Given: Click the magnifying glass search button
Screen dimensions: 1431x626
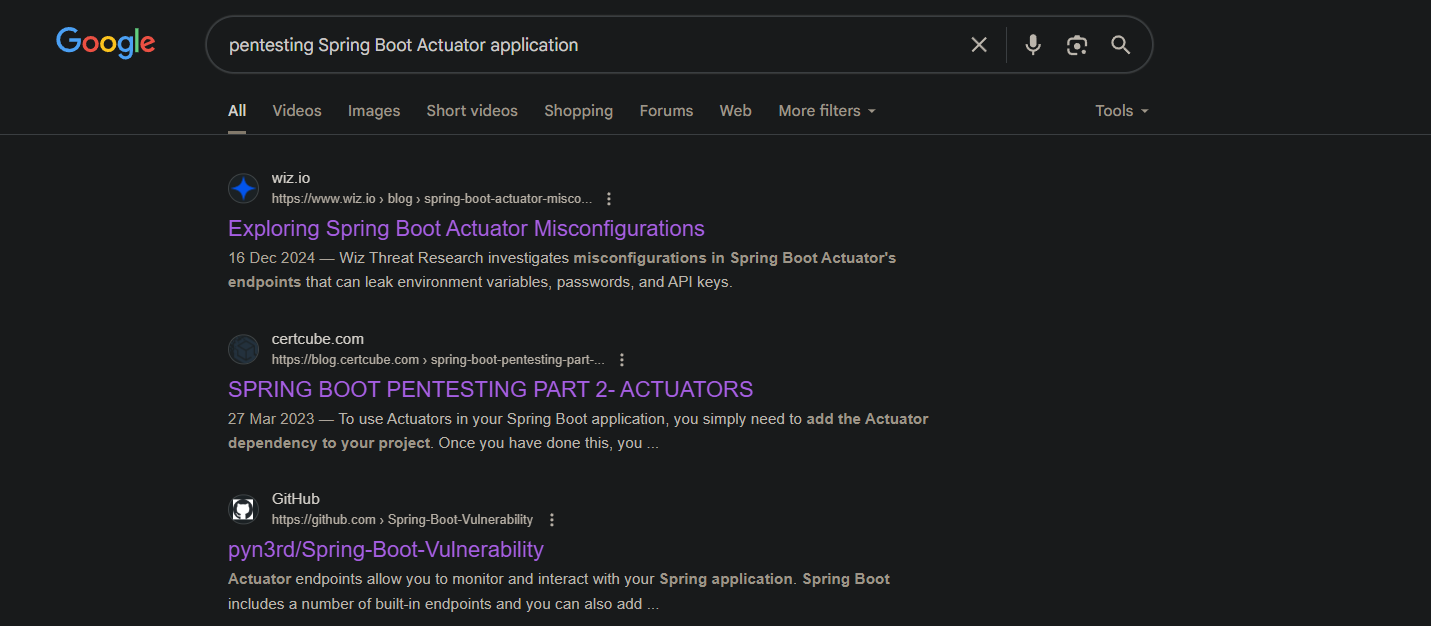Looking at the screenshot, I should (1121, 45).
